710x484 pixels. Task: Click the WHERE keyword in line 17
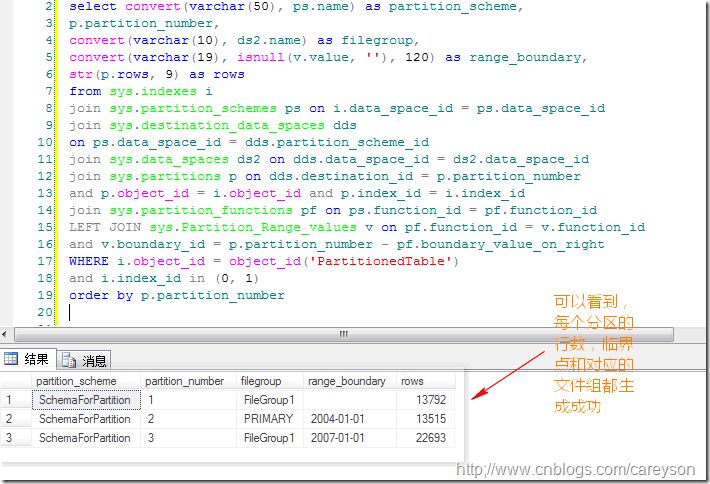tap(89, 261)
